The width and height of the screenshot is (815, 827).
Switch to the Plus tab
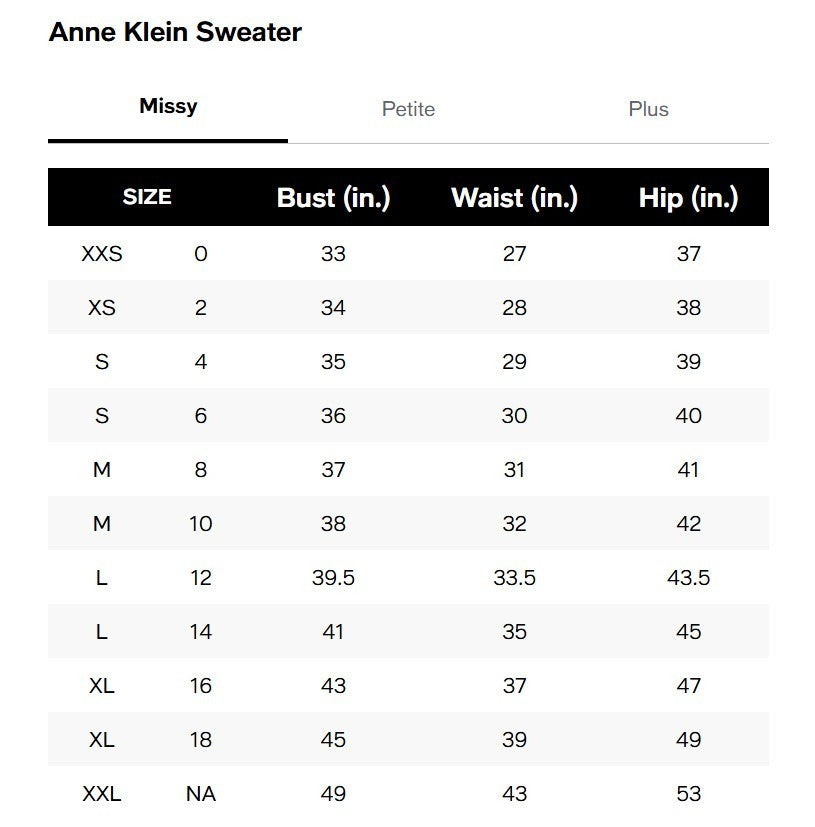pos(649,109)
